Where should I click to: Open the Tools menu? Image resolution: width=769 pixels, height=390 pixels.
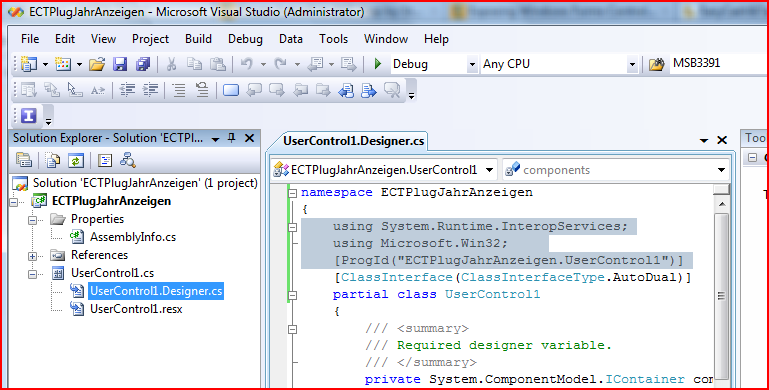click(333, 39)
